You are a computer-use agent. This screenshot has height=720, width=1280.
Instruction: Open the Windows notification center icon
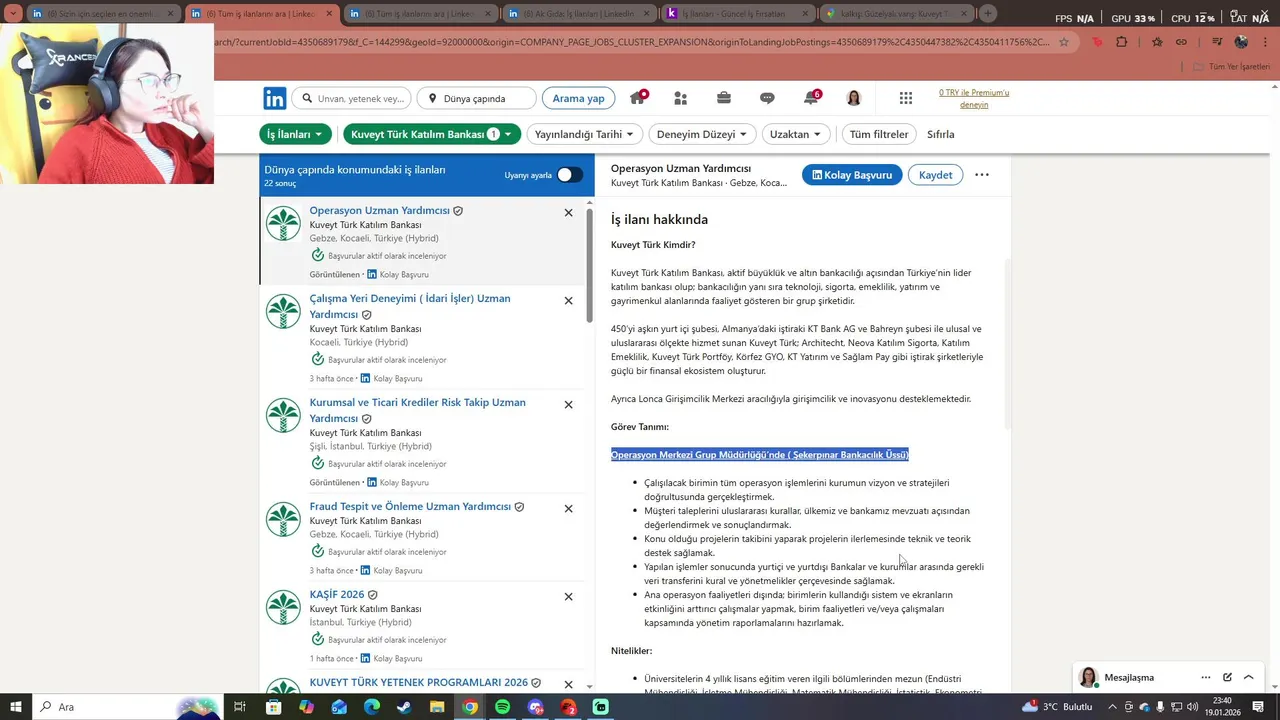pyautogui.click(x=1258, y=707)
